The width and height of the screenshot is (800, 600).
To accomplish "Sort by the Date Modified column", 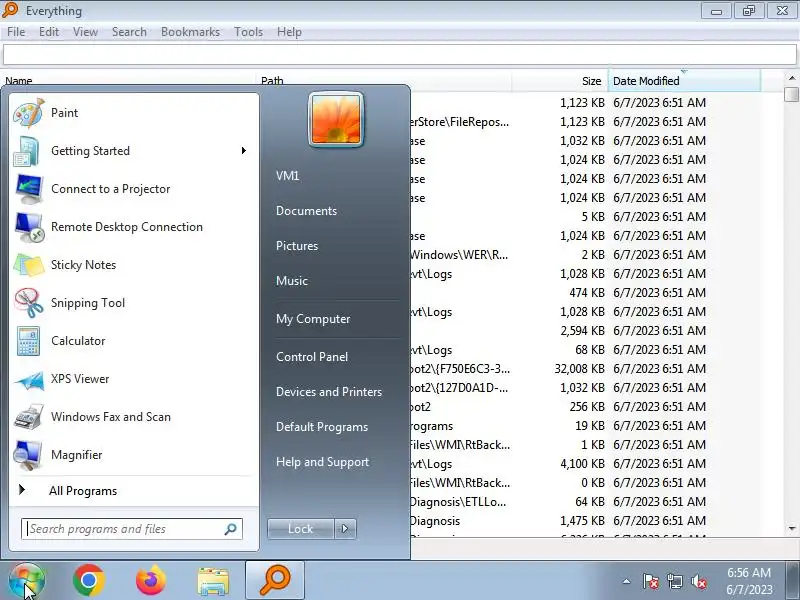I will (x=684, y=81).
